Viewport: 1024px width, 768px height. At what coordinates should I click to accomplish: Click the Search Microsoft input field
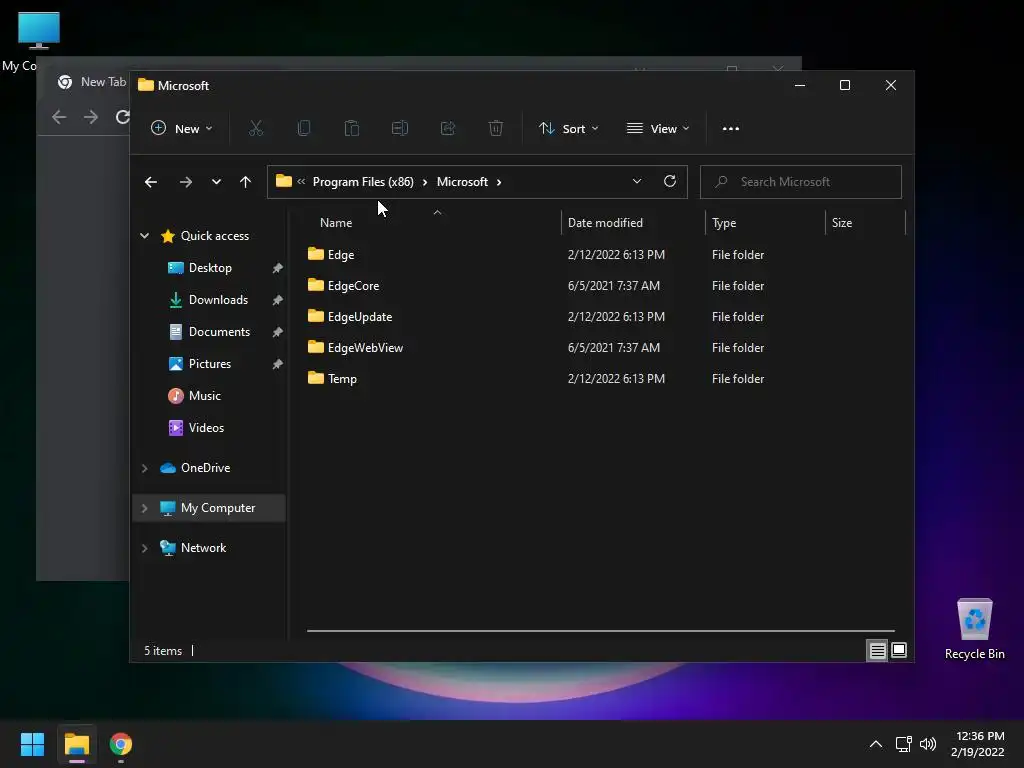coord(801,182)
